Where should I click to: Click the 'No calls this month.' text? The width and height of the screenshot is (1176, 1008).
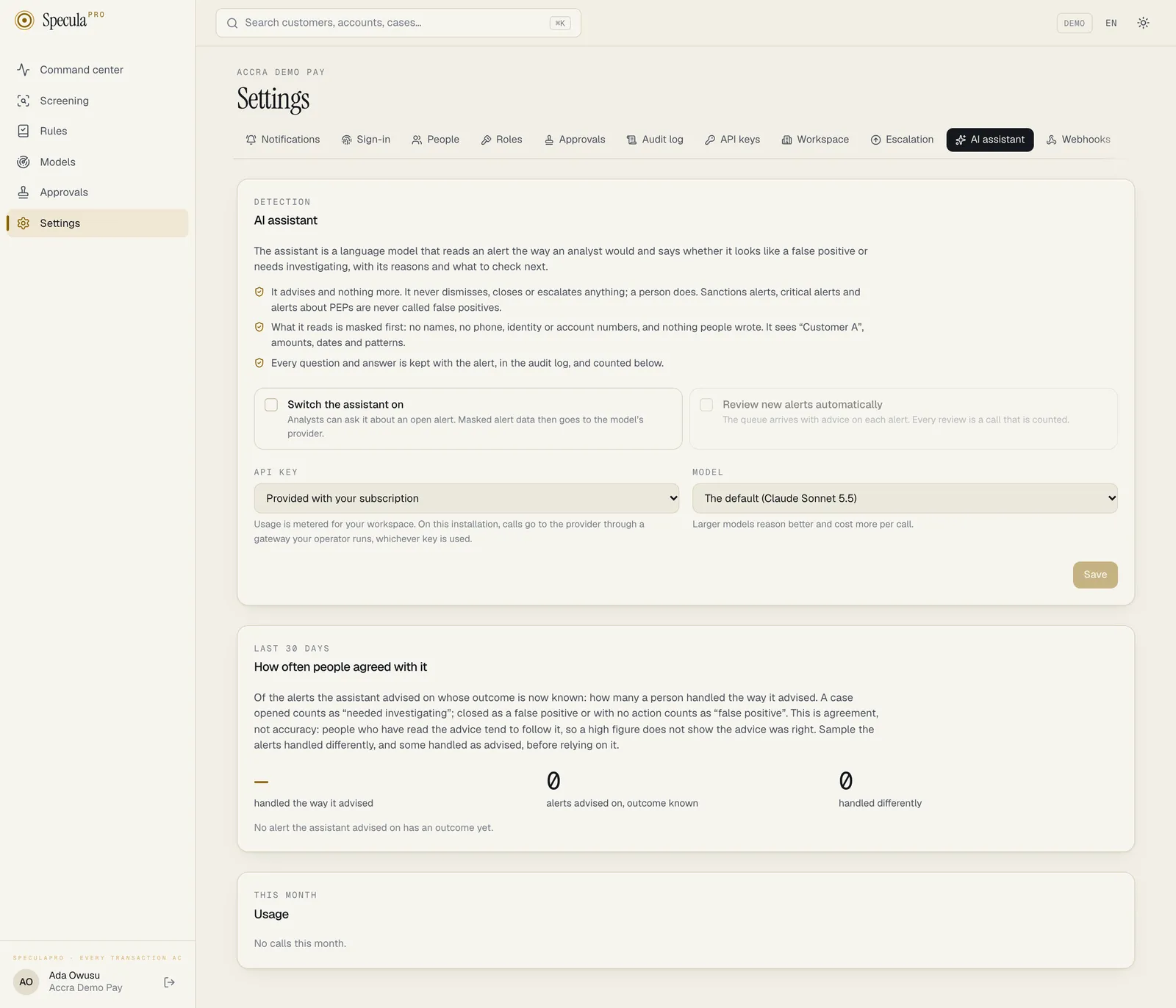click(300, 943)
